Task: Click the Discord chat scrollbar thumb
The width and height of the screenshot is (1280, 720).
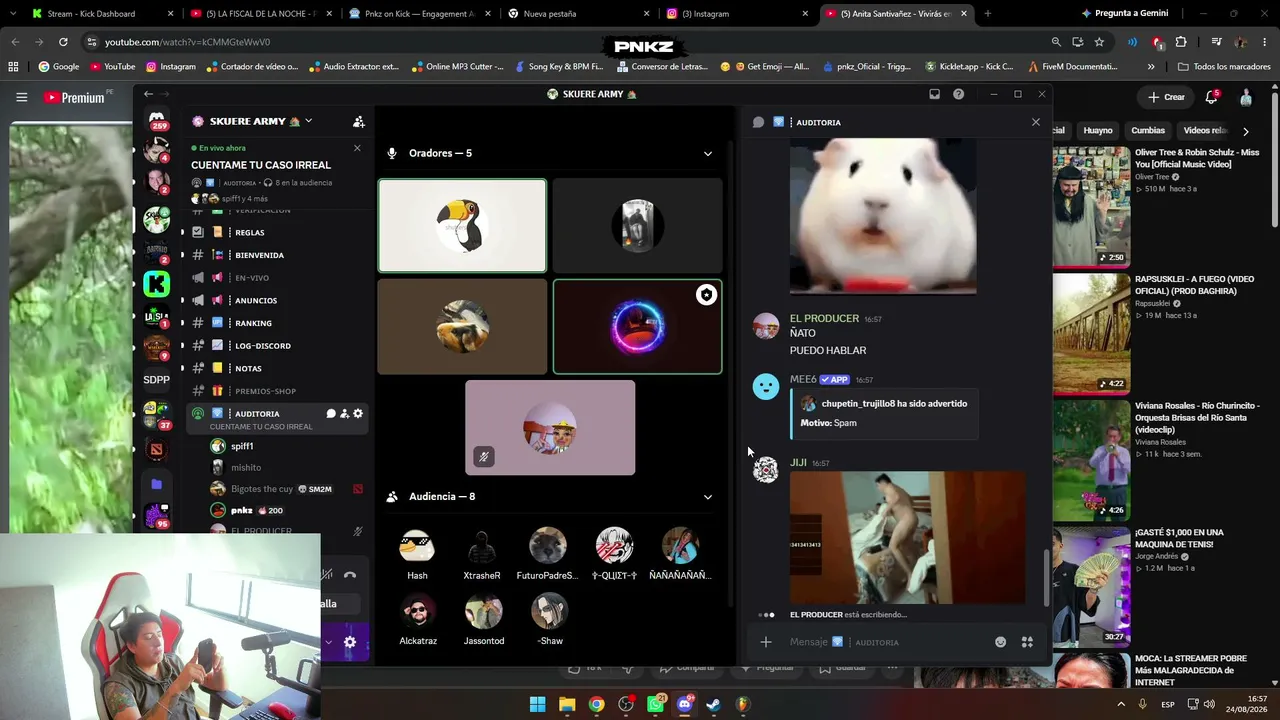Action: coord(1047,576)
